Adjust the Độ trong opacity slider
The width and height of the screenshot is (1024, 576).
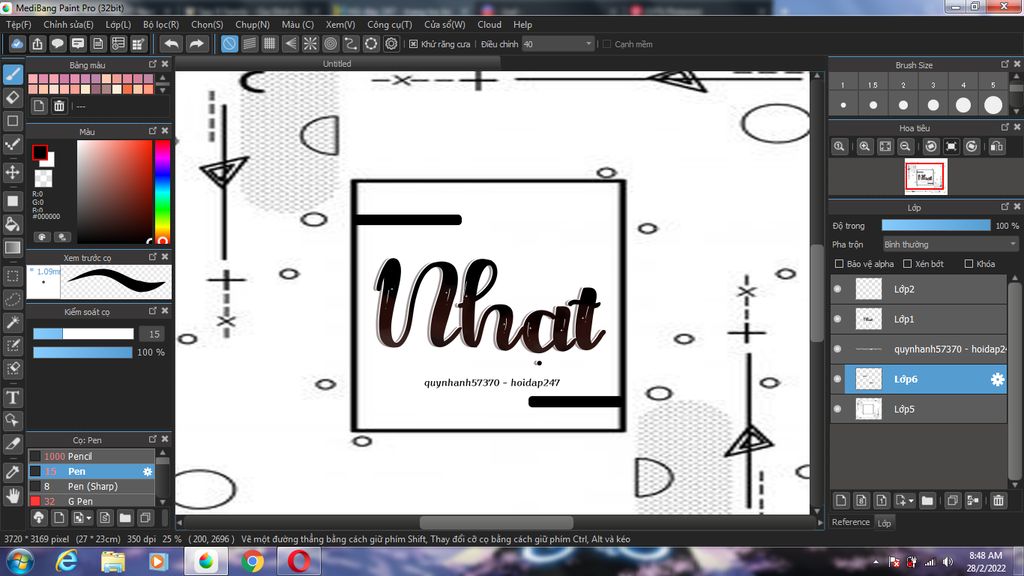(936, 225)
